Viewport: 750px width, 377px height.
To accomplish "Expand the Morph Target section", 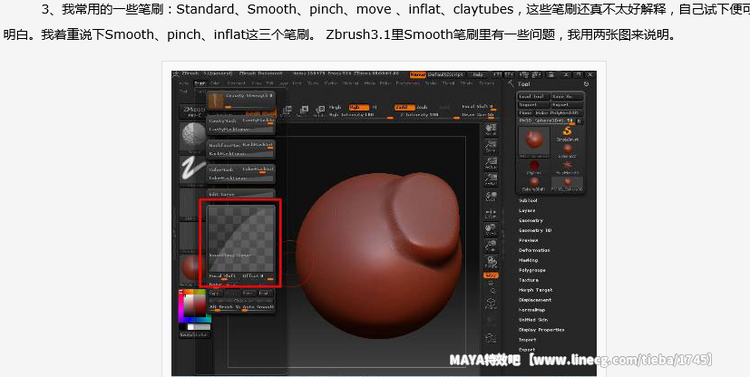I will click(x=536, y=290).
